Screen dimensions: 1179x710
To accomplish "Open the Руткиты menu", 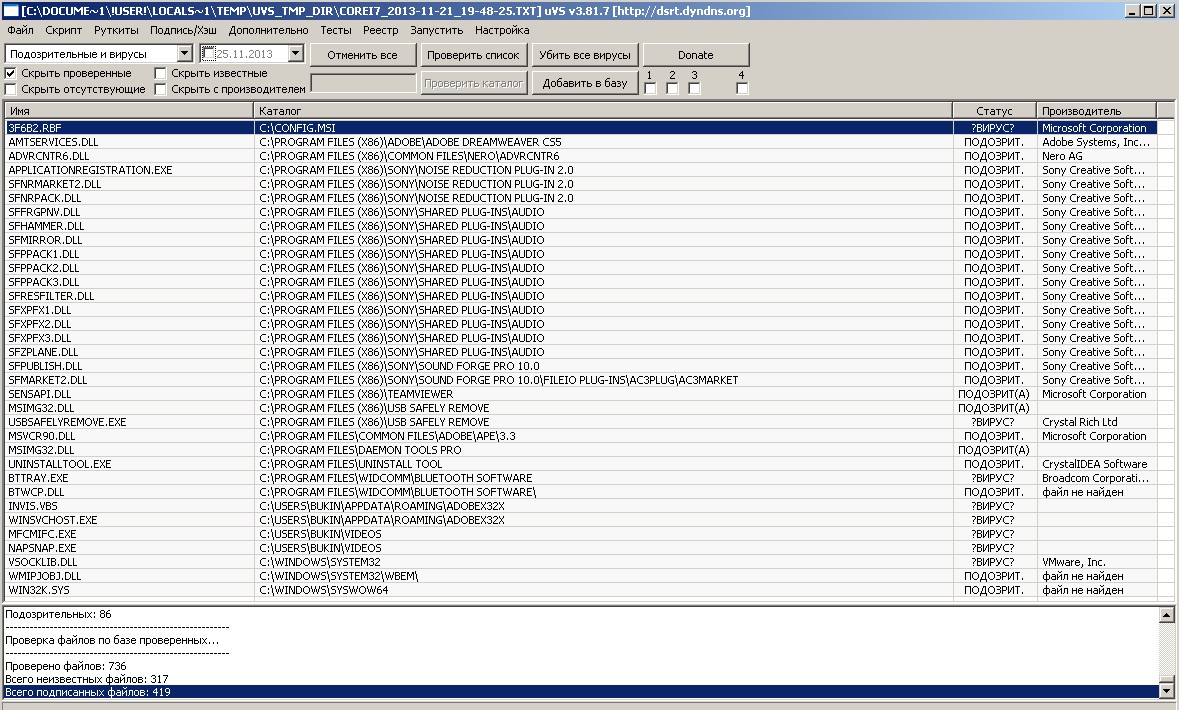I will pyautogui.click(x=116, y=30).
